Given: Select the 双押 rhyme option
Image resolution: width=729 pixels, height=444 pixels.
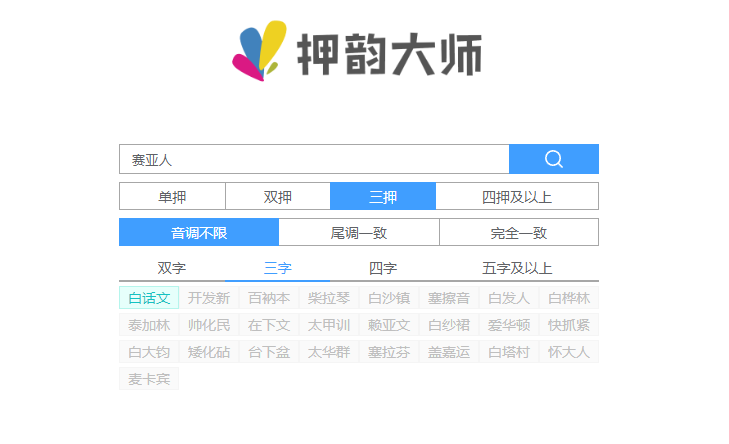Looking at the screenshot, I should [x=278, y=196].
